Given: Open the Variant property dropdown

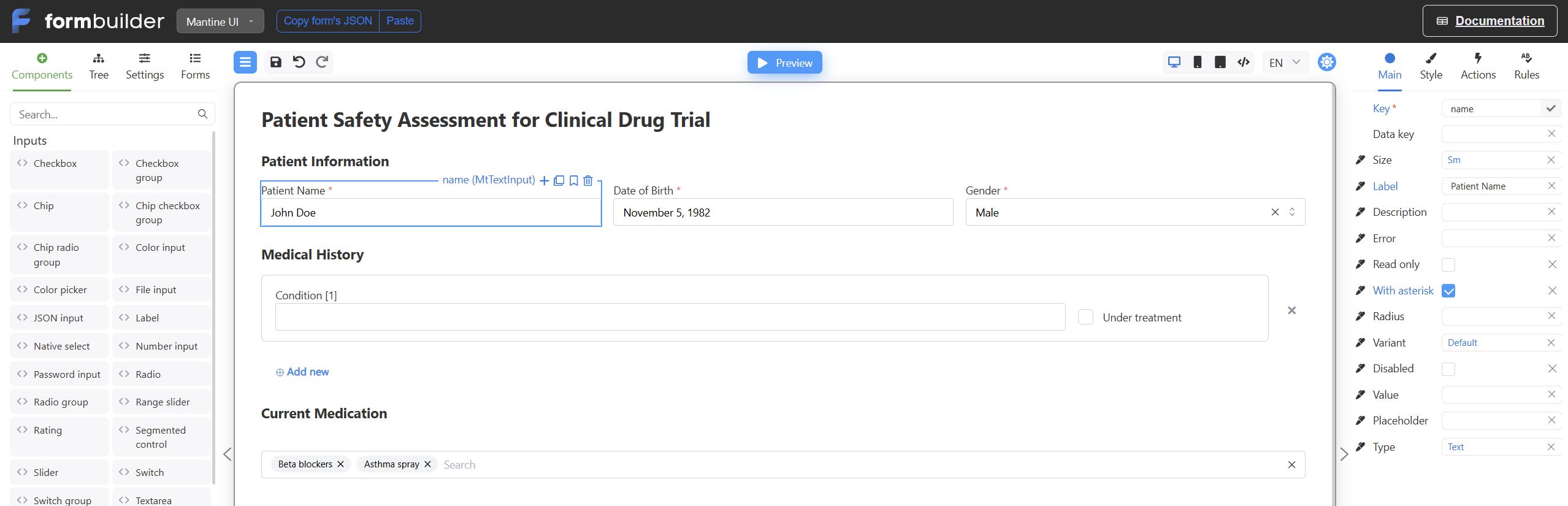Looking at the screenshot, I should coord(1494,343).
